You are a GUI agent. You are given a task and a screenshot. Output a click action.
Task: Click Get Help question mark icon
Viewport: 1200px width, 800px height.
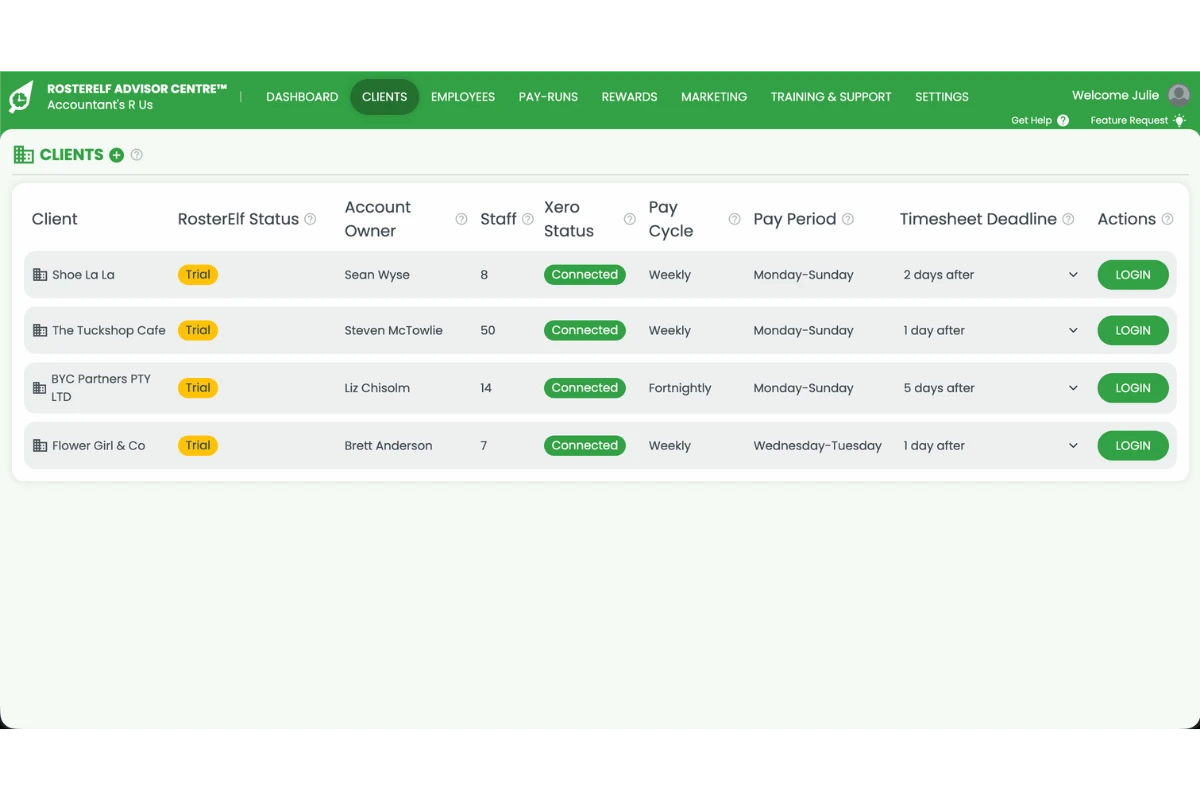[x=1063, y=120]
